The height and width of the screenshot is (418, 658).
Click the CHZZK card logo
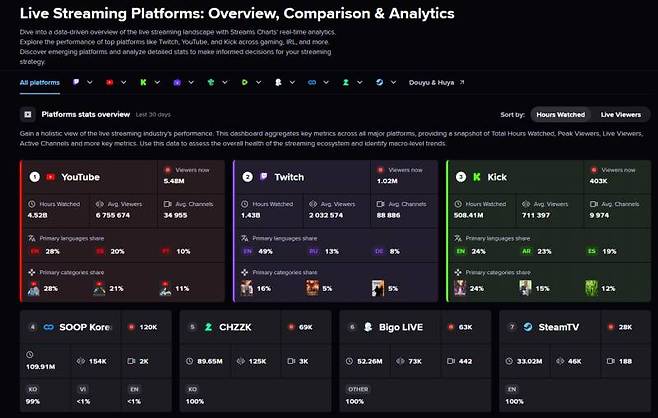(x=208, y=327)
